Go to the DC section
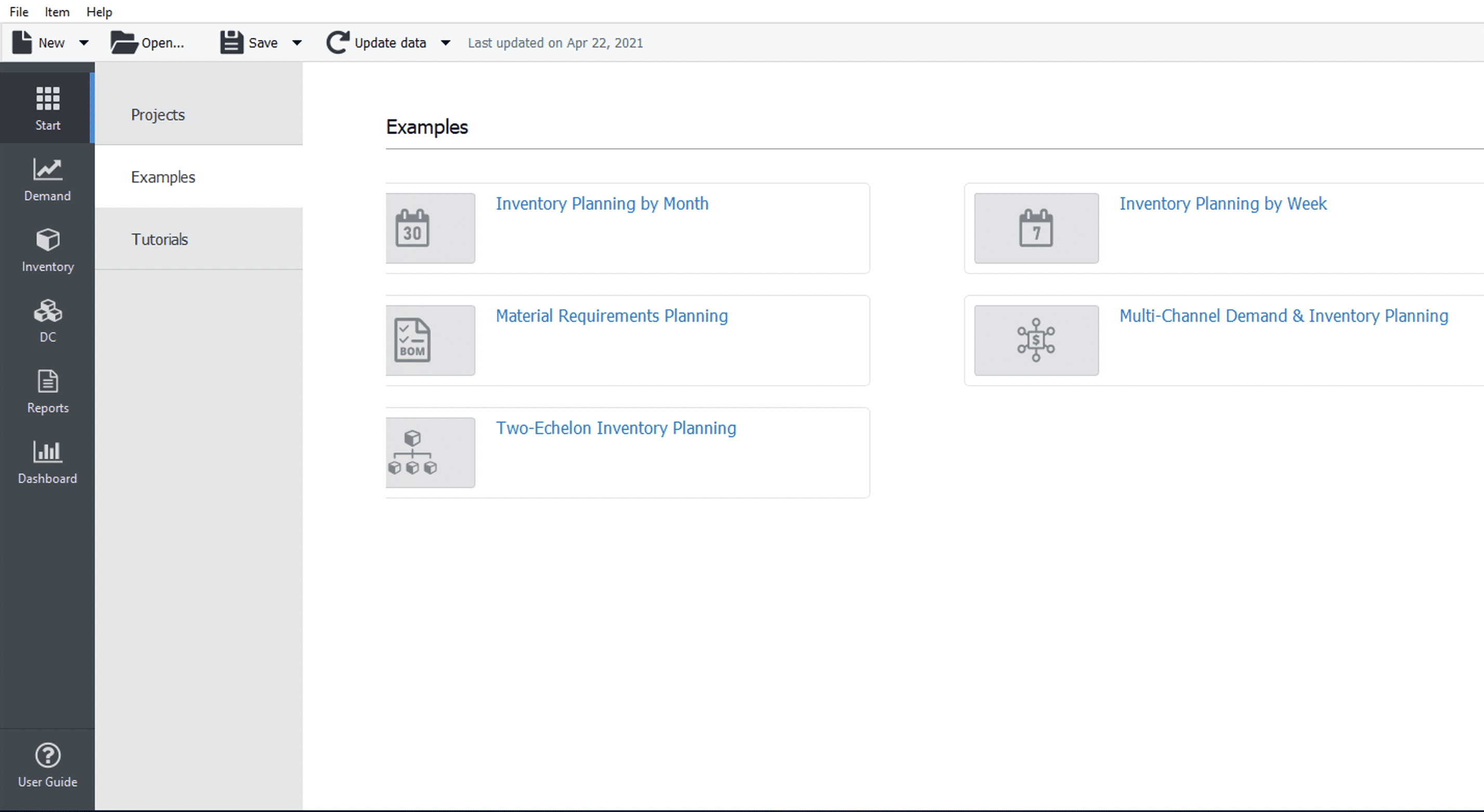1484x812 pixels. pos(47,320)
